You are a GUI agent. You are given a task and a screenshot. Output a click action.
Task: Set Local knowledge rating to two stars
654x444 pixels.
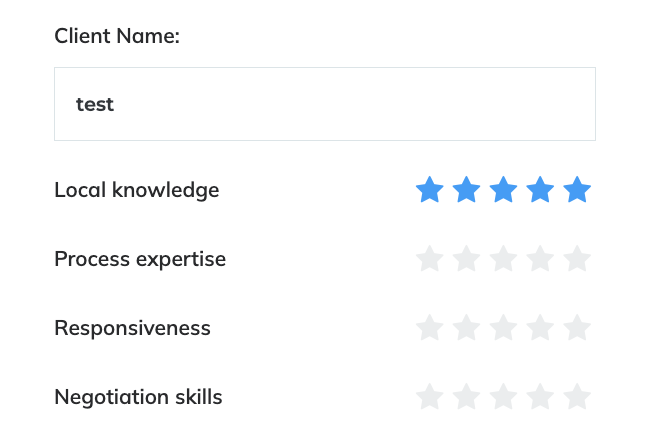click(x=466, y=190)
